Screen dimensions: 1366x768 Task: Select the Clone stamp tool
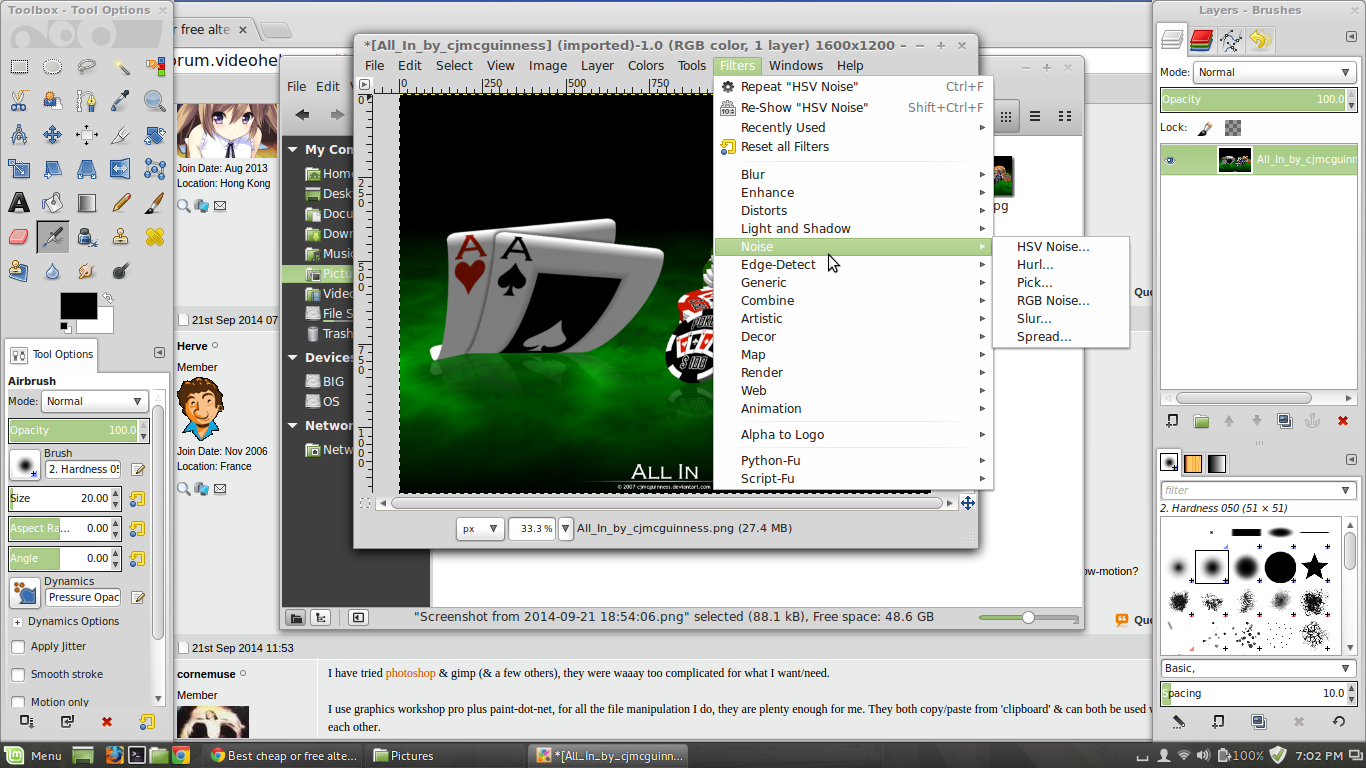tap(121, 237)
